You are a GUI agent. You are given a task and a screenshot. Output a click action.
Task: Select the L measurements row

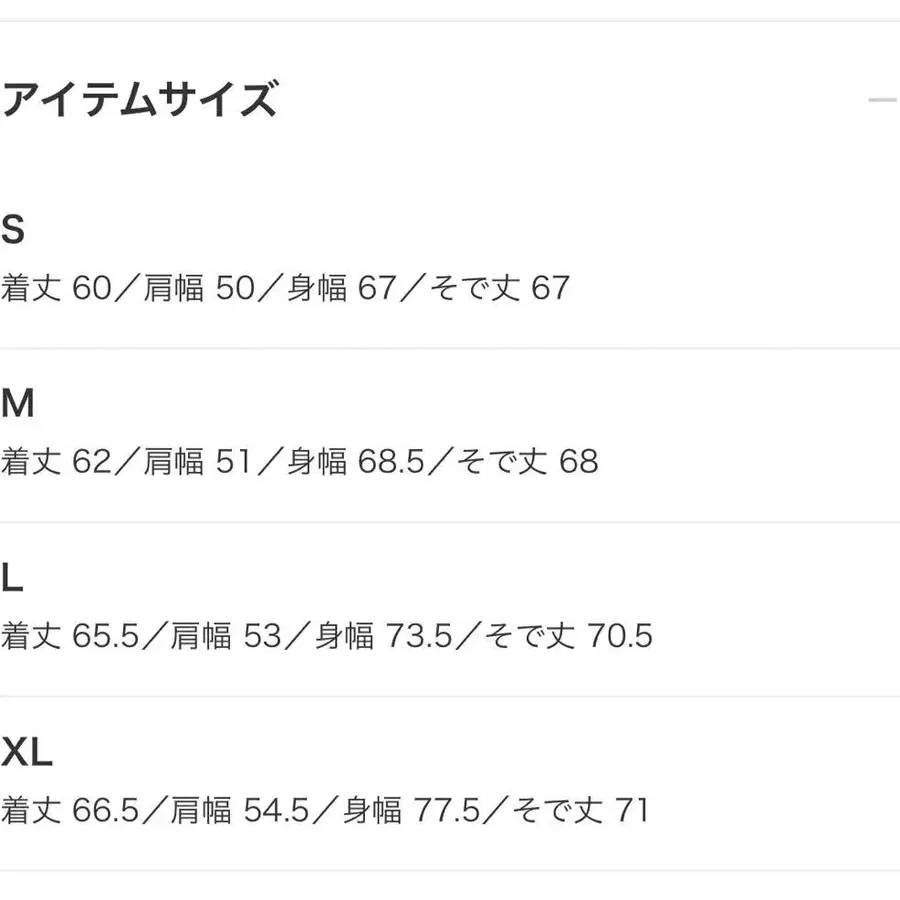click(325, 635)
